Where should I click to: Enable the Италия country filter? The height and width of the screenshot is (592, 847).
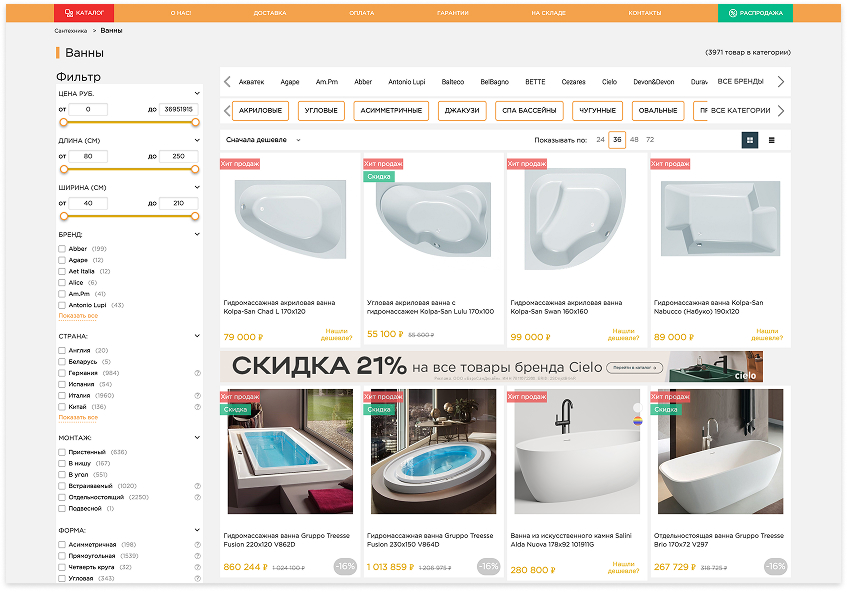point(62,396)
